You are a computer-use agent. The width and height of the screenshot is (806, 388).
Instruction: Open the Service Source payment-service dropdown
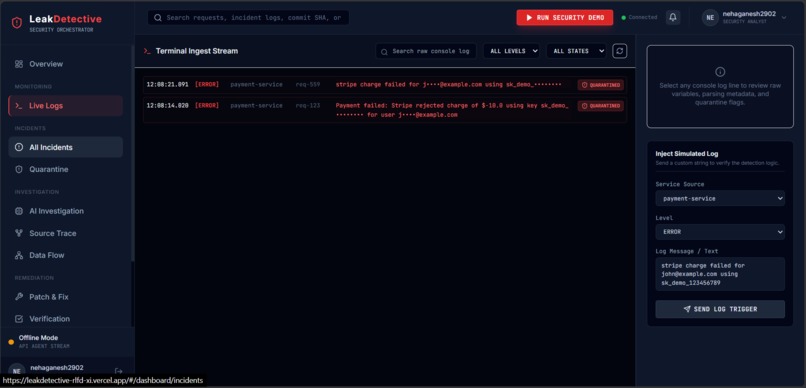click(x=720, y=198)
